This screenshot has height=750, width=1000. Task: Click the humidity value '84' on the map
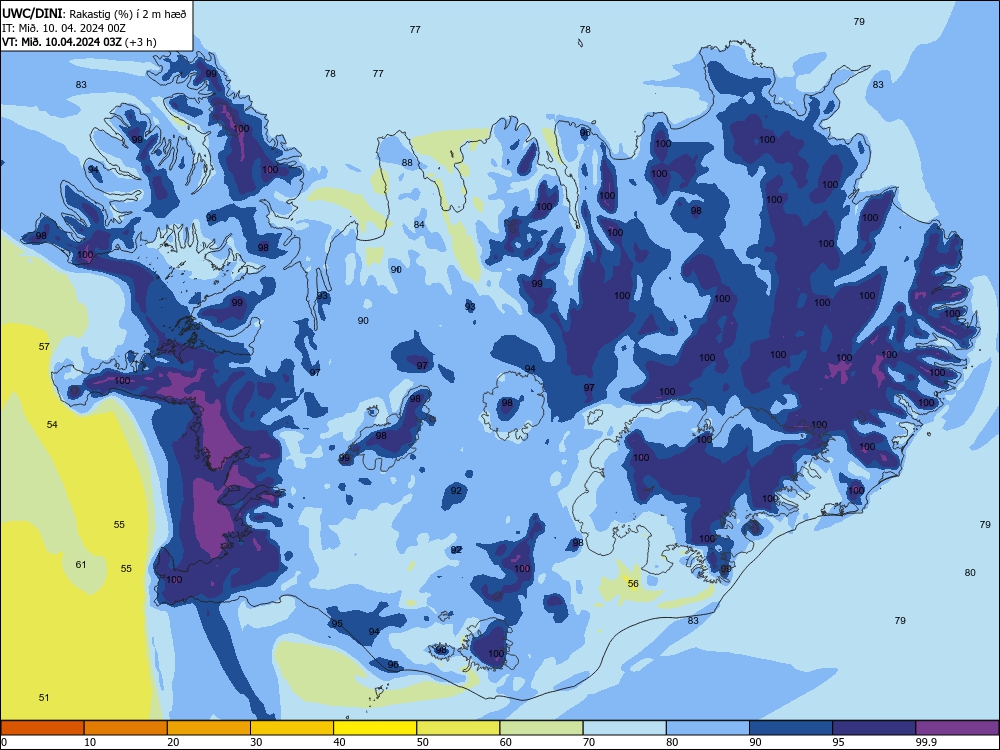click(x=419, y=224)
